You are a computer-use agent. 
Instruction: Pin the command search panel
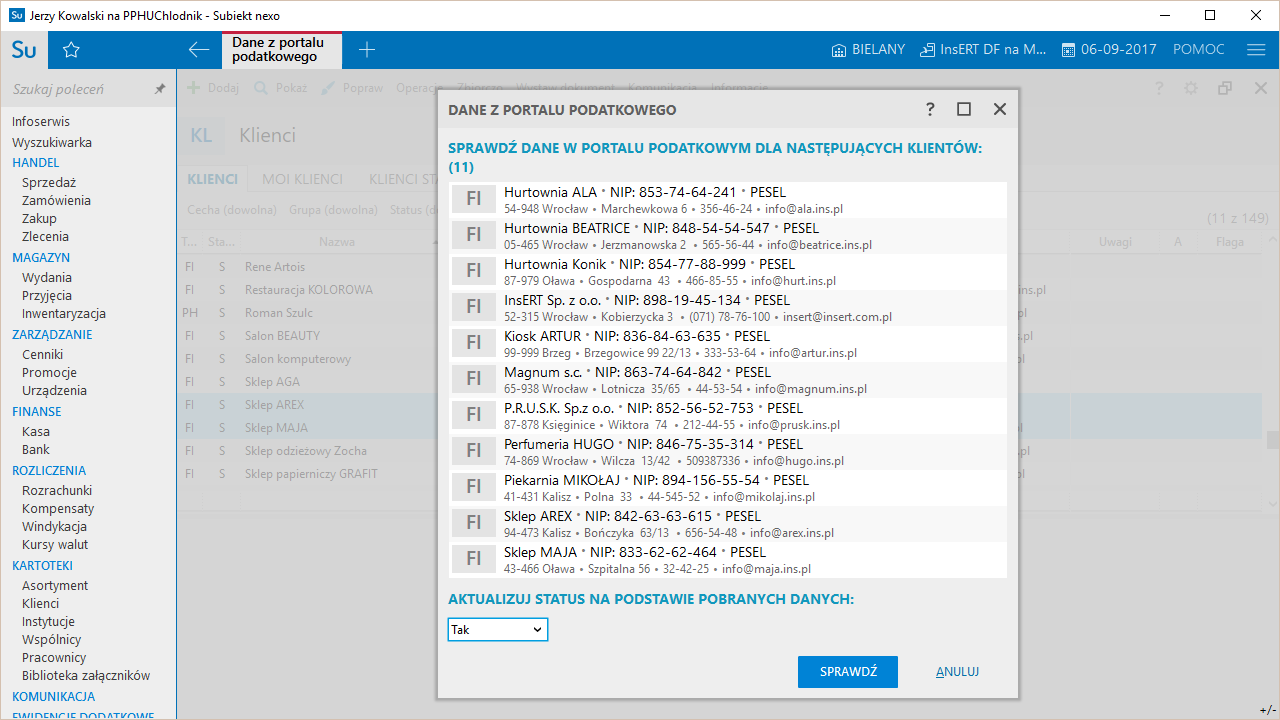(159, 89)
